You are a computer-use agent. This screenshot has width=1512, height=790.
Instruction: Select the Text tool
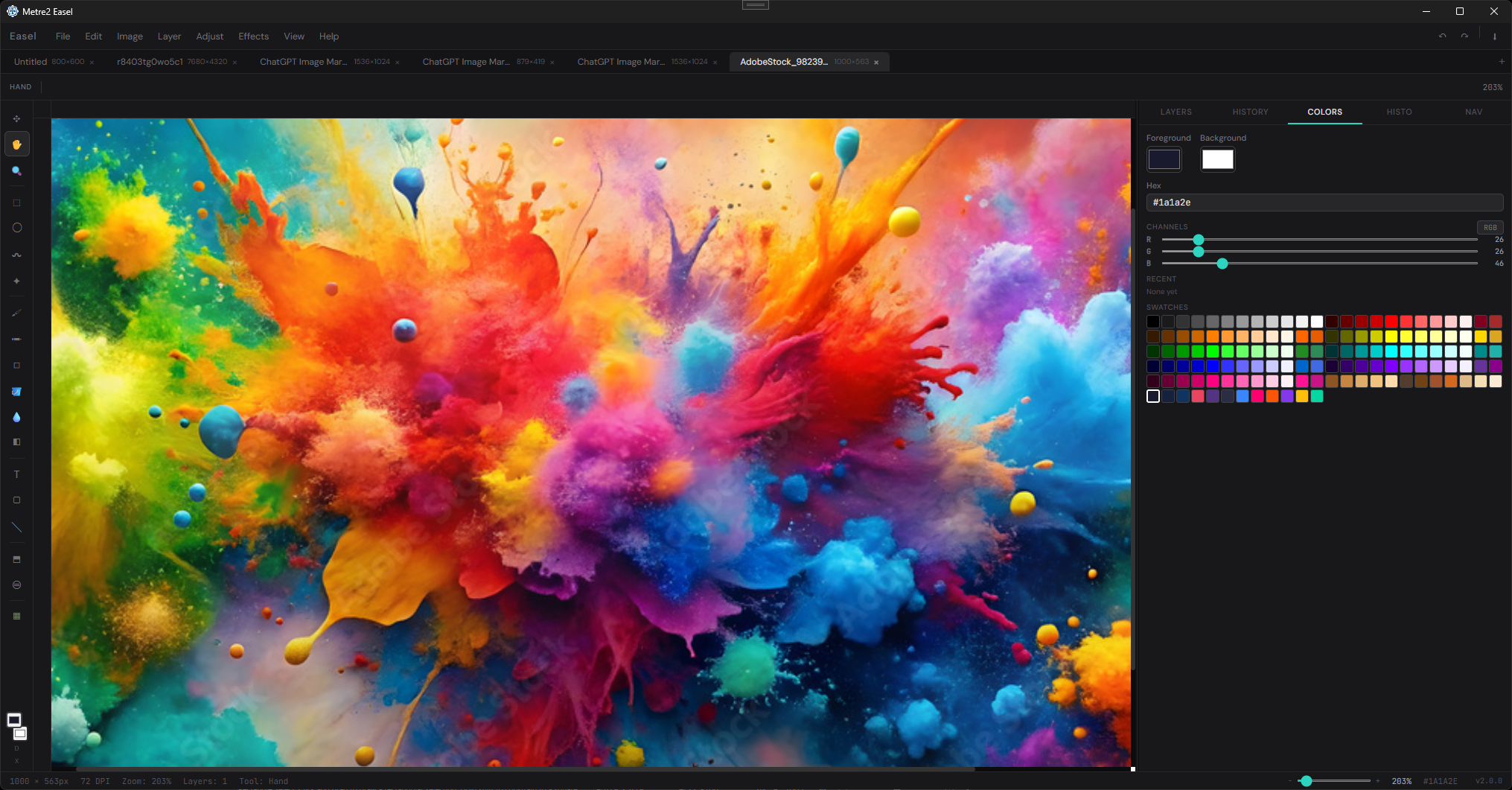[16, 474]
